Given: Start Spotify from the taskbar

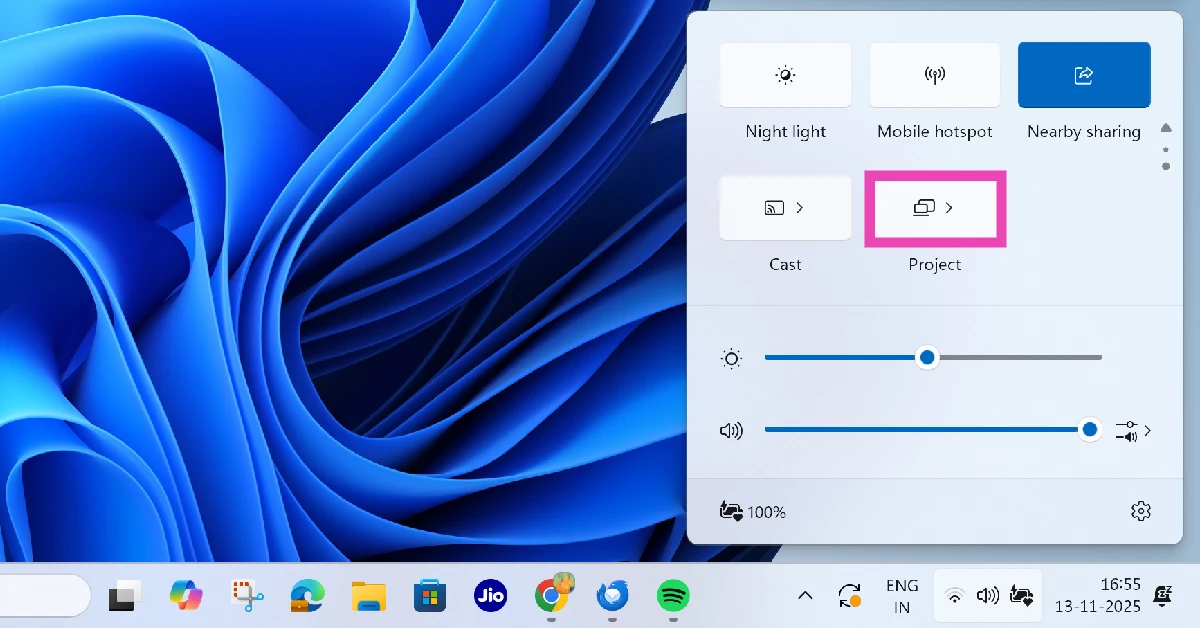Looking at the screenshot, I should pos(672,595).
